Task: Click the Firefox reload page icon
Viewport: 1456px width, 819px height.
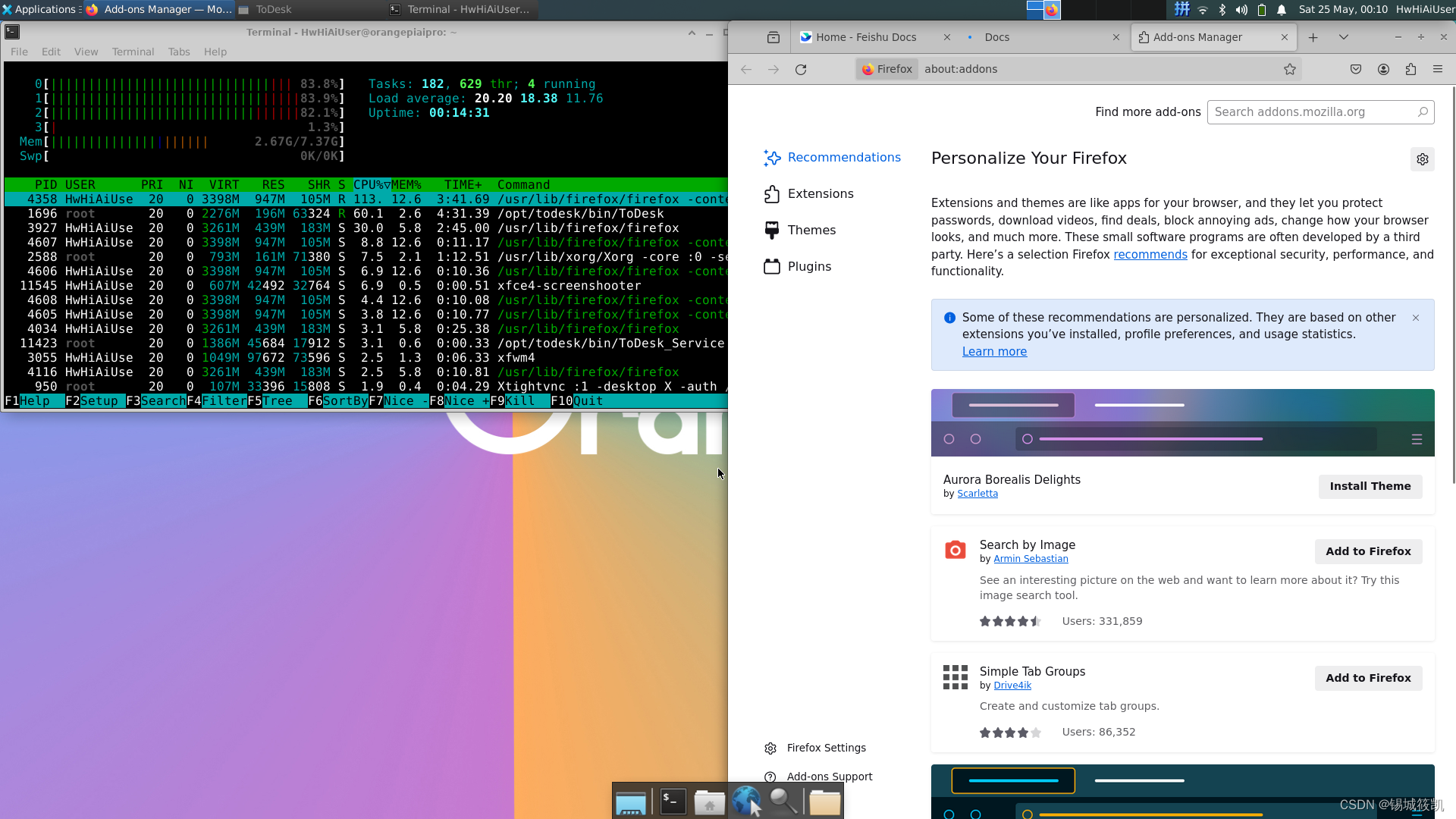Action: [x=801, y=69]
